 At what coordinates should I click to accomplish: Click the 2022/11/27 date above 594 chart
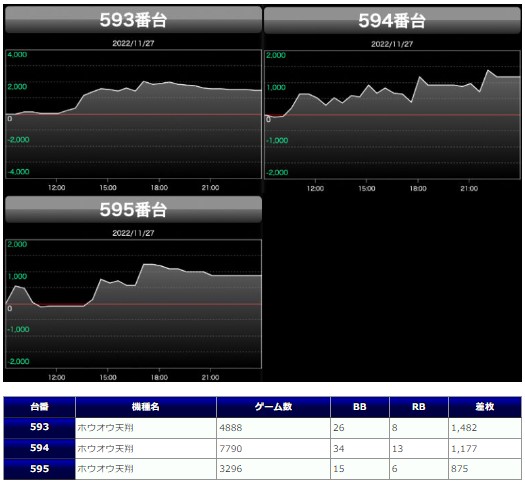tap(392, 44)
